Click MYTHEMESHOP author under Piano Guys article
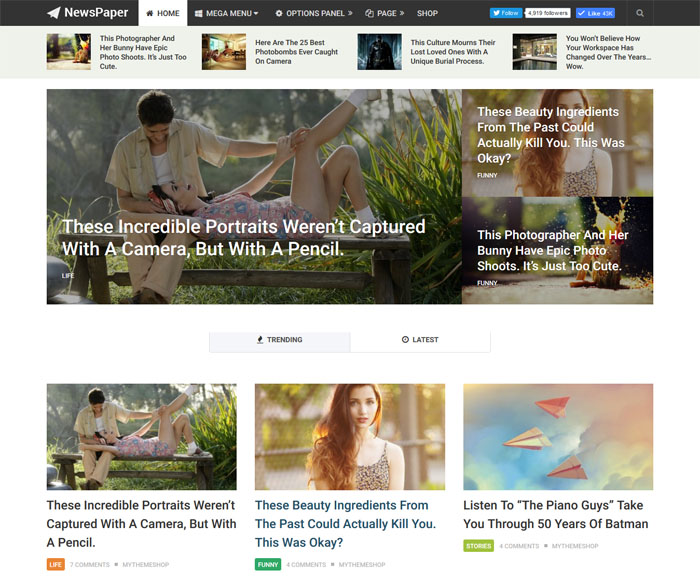 coord(575,546)
